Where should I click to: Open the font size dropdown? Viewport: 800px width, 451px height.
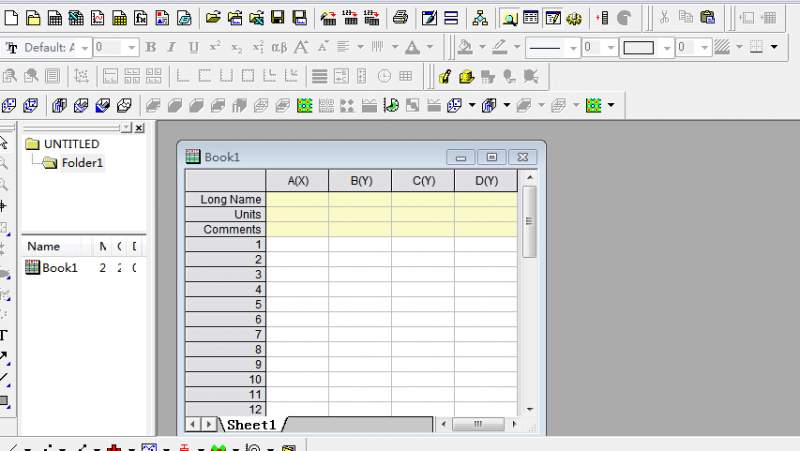132,47
